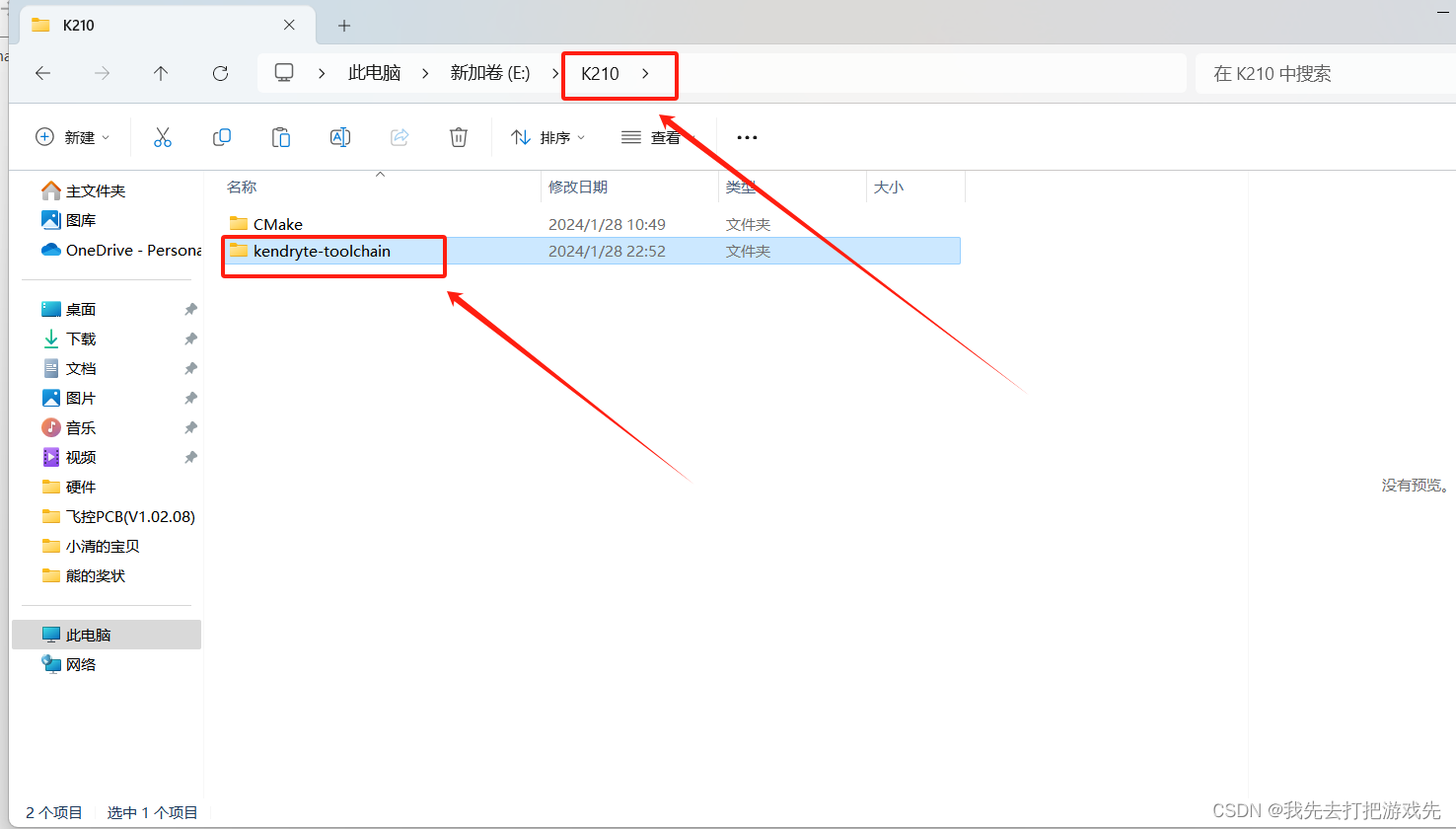Click date 2024/1/28 22:52
1456x829 pixels.
(607, 251)
